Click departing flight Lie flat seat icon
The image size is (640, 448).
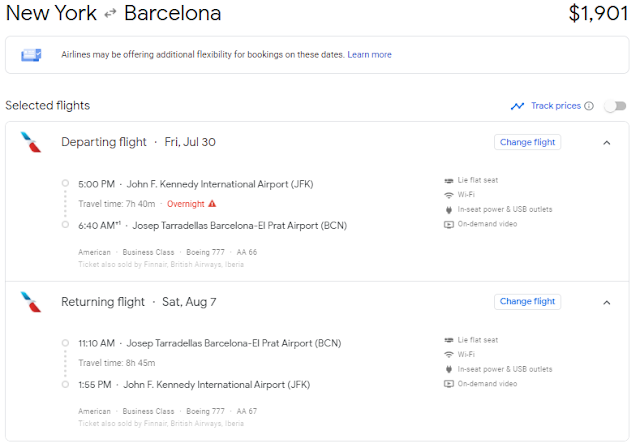(448, 180)
